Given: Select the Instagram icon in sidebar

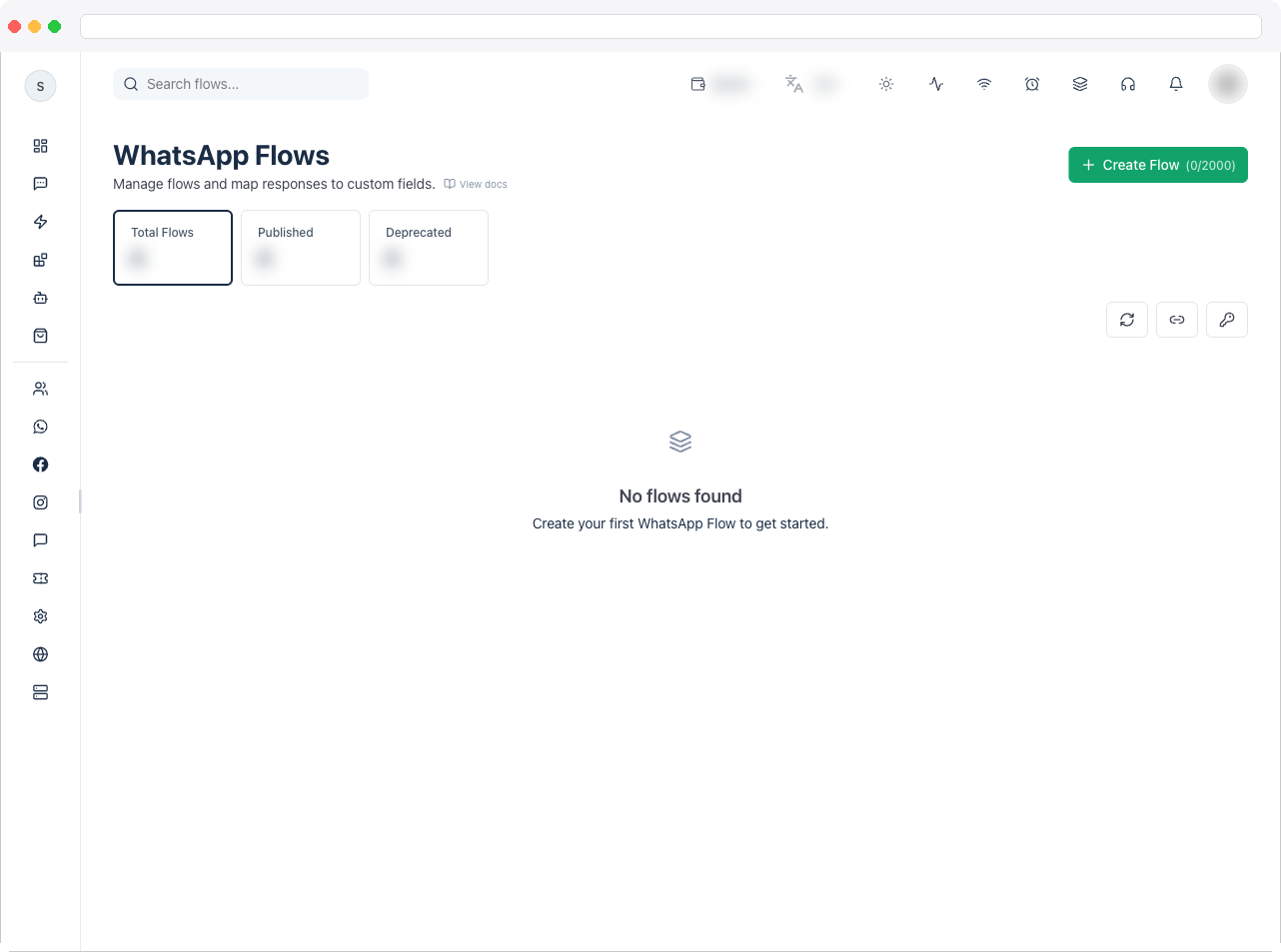Looking at the screenshot, I should click(x=40, y=502).
